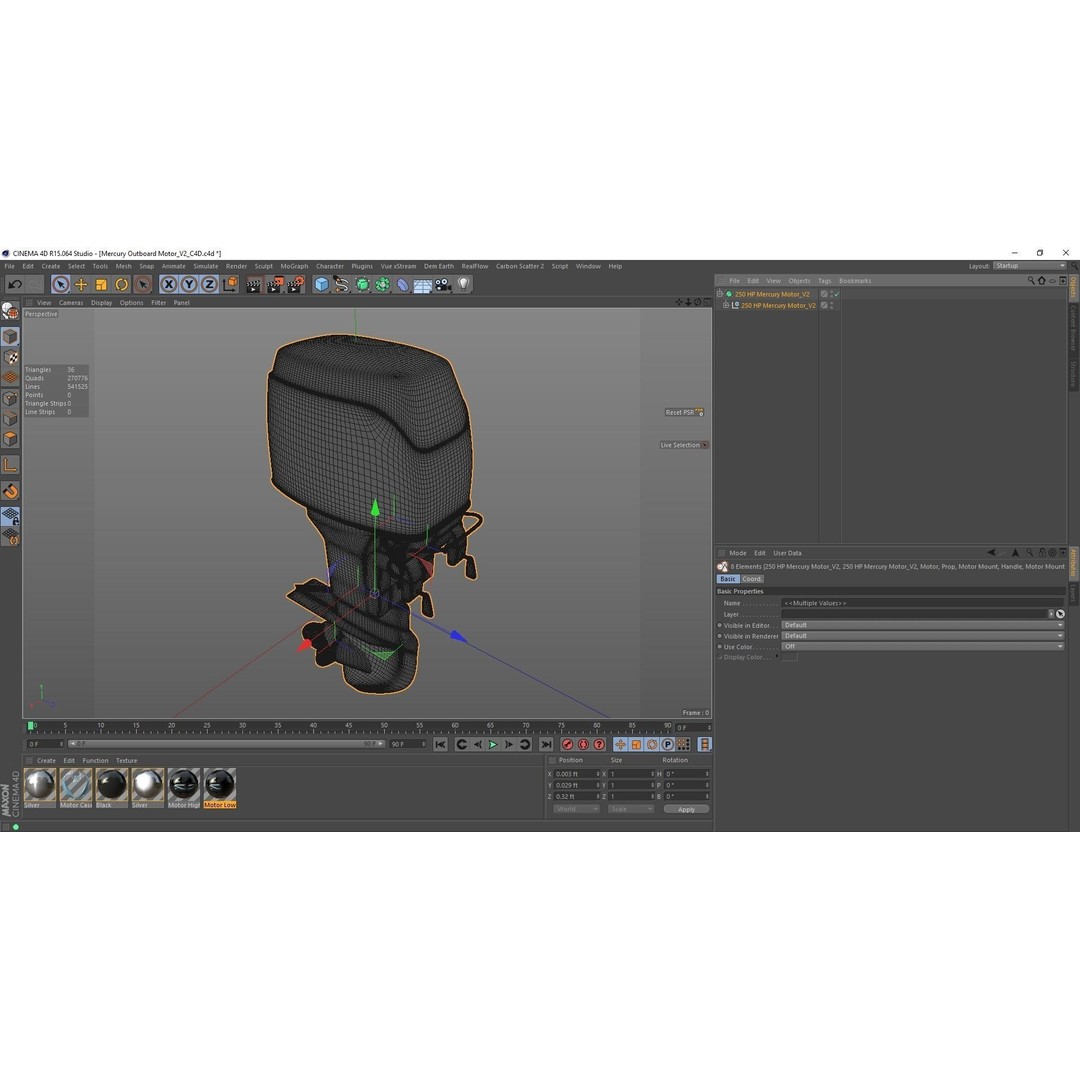Open render settings clapboard with gear
This screenshot has height=1080, width=1080.
point(295,284)
